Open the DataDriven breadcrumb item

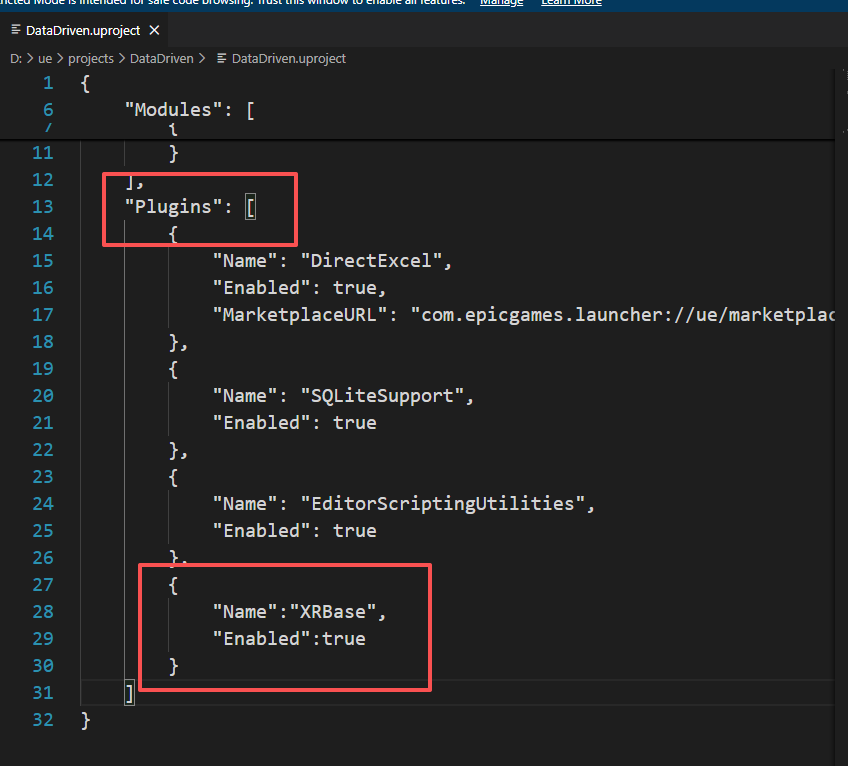click(164, 58)
